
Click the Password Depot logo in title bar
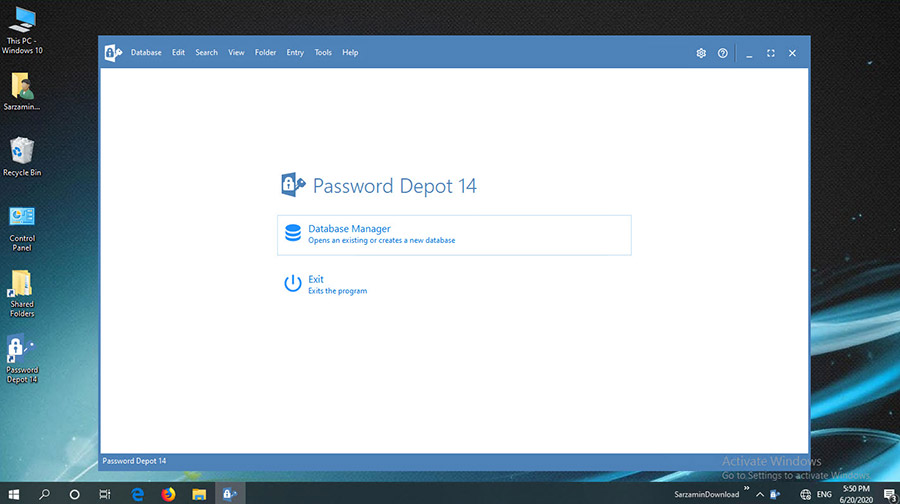pyautogui.click(x=113, y=53)
